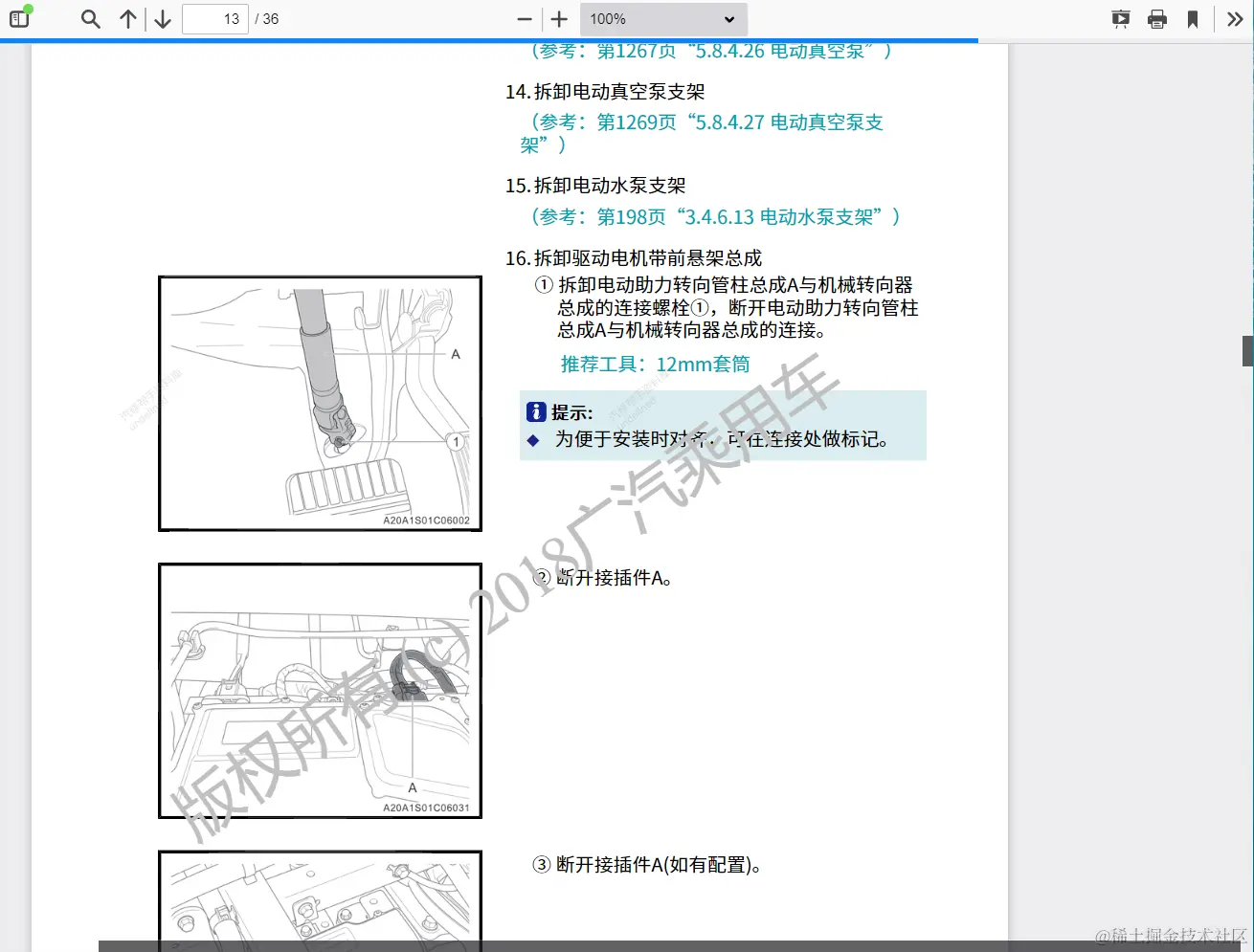Zoom out with the minus icon
This screenshot has width=1254, height=952.
coord(523,18)
